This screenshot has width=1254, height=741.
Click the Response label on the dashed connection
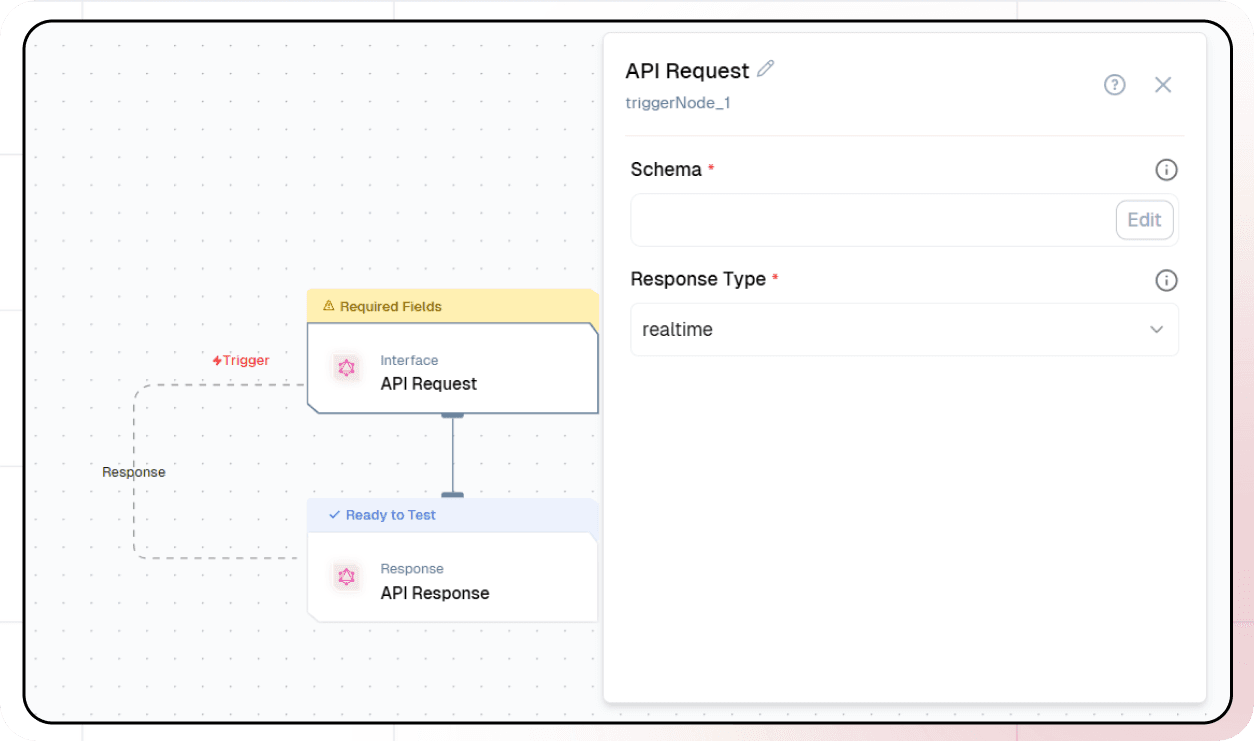133,471
